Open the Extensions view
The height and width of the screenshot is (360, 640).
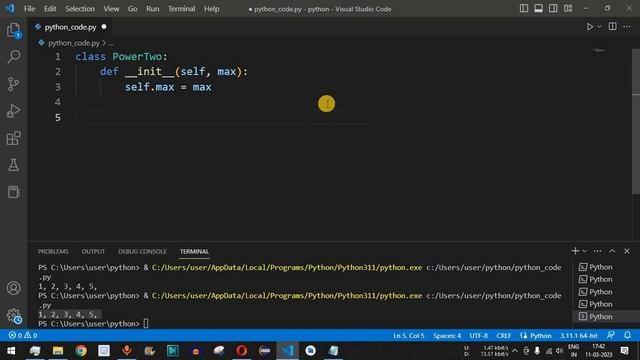click(13, 138)
